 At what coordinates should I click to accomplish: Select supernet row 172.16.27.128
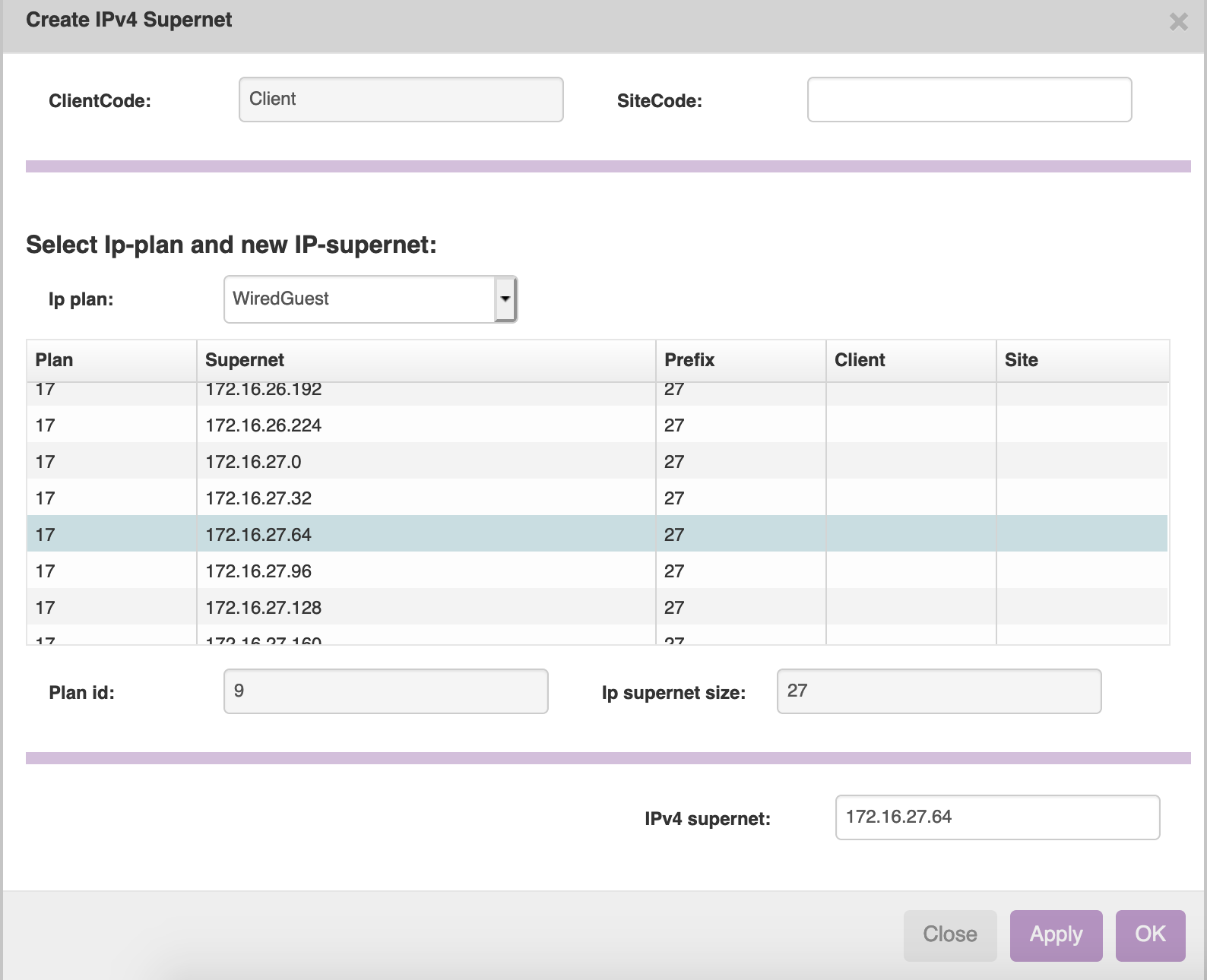[263, 608]
